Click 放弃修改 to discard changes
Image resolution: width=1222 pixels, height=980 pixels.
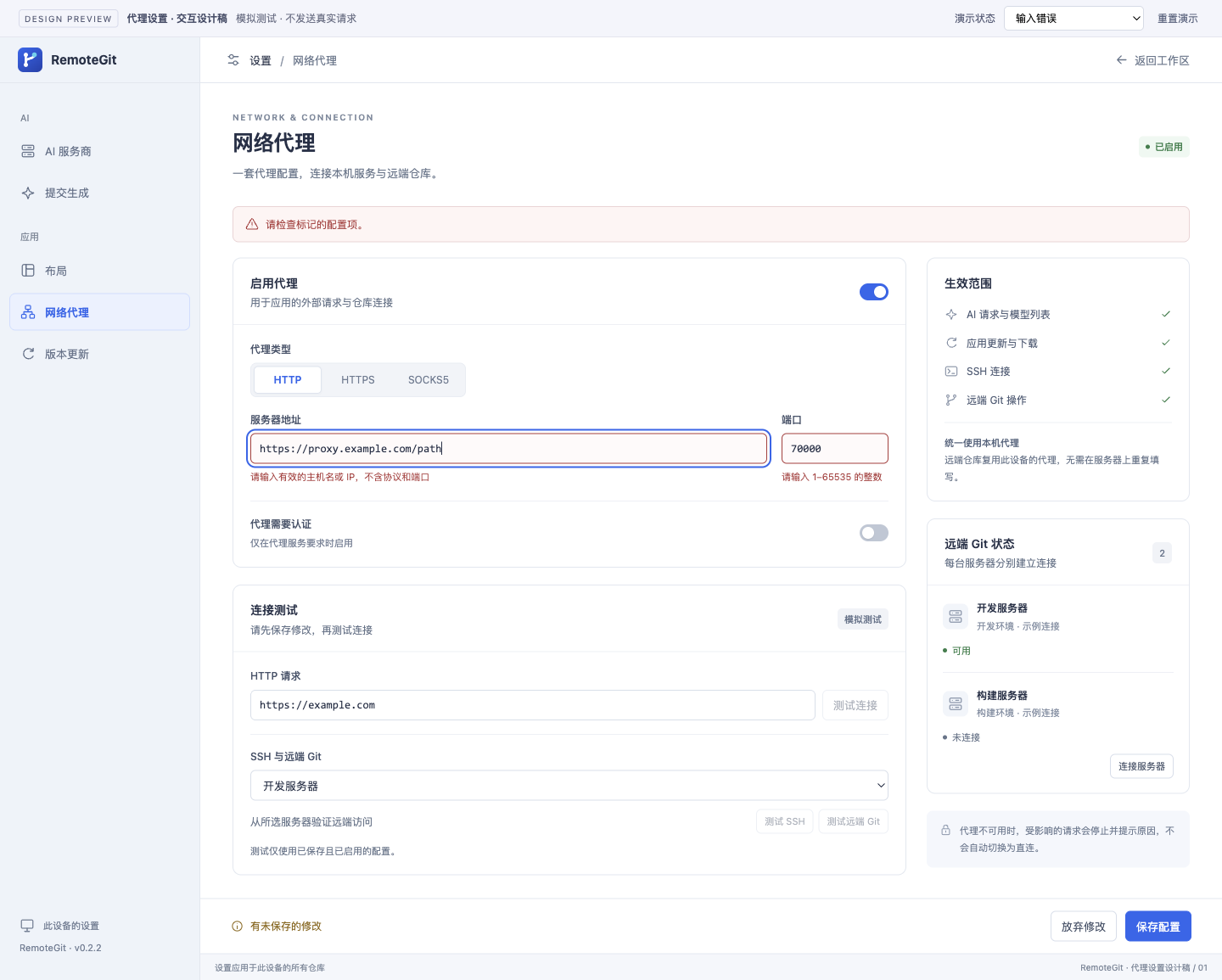1084,927
